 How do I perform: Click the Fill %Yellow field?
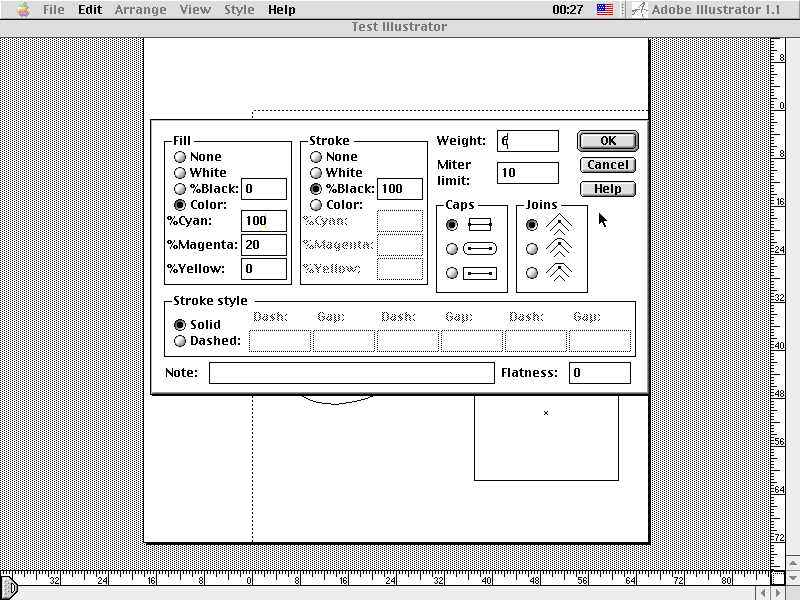(264, 269)
